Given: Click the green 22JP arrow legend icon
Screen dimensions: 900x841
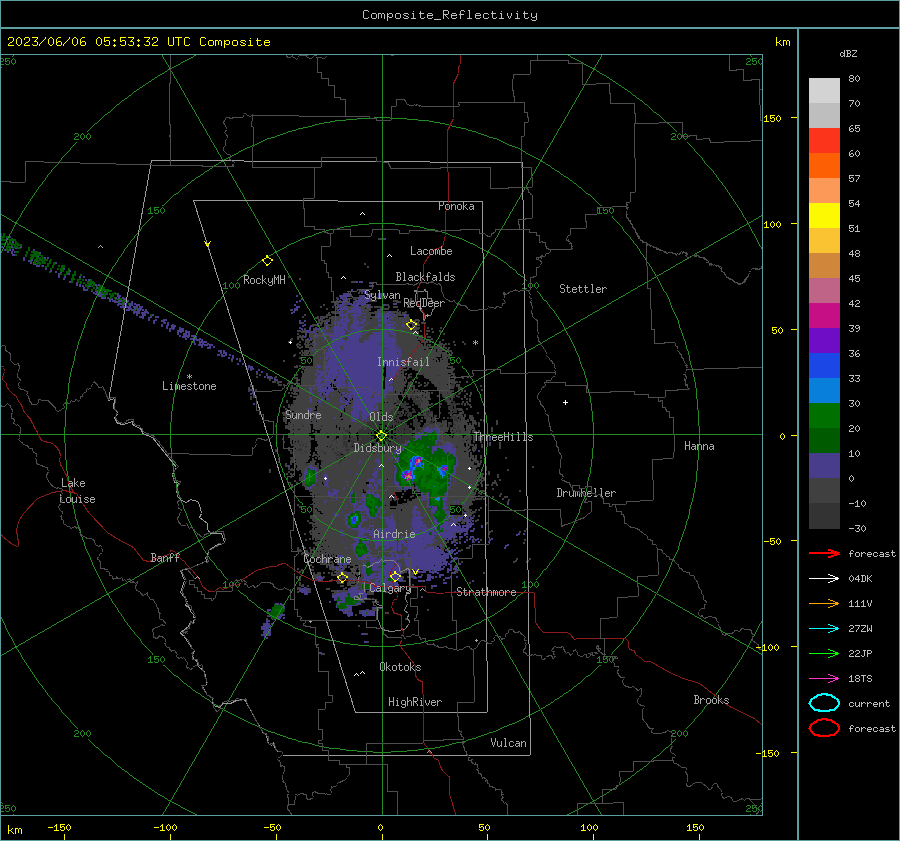Looking at the screenshot, I should tap(824, 653).
